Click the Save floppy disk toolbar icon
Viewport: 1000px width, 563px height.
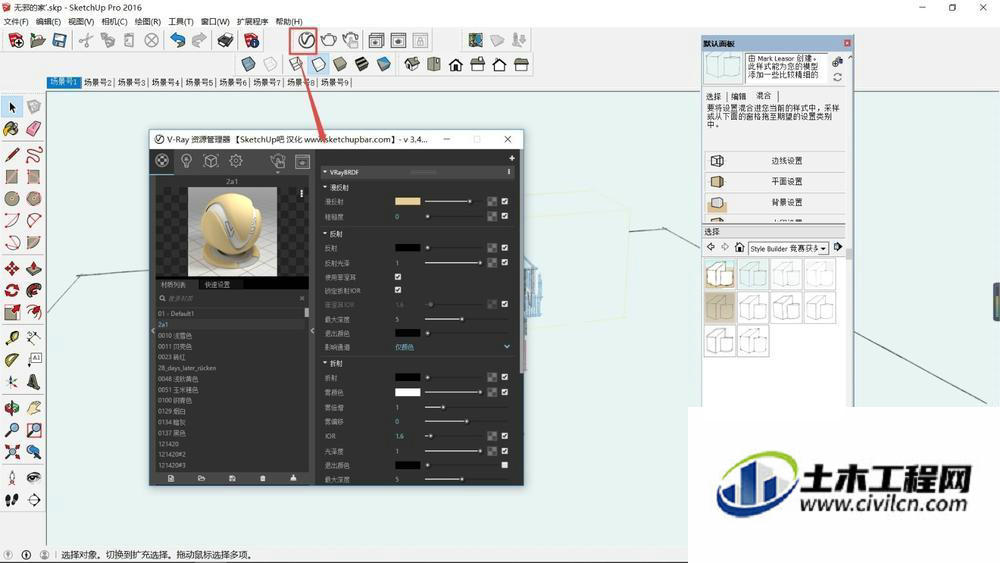59,41
